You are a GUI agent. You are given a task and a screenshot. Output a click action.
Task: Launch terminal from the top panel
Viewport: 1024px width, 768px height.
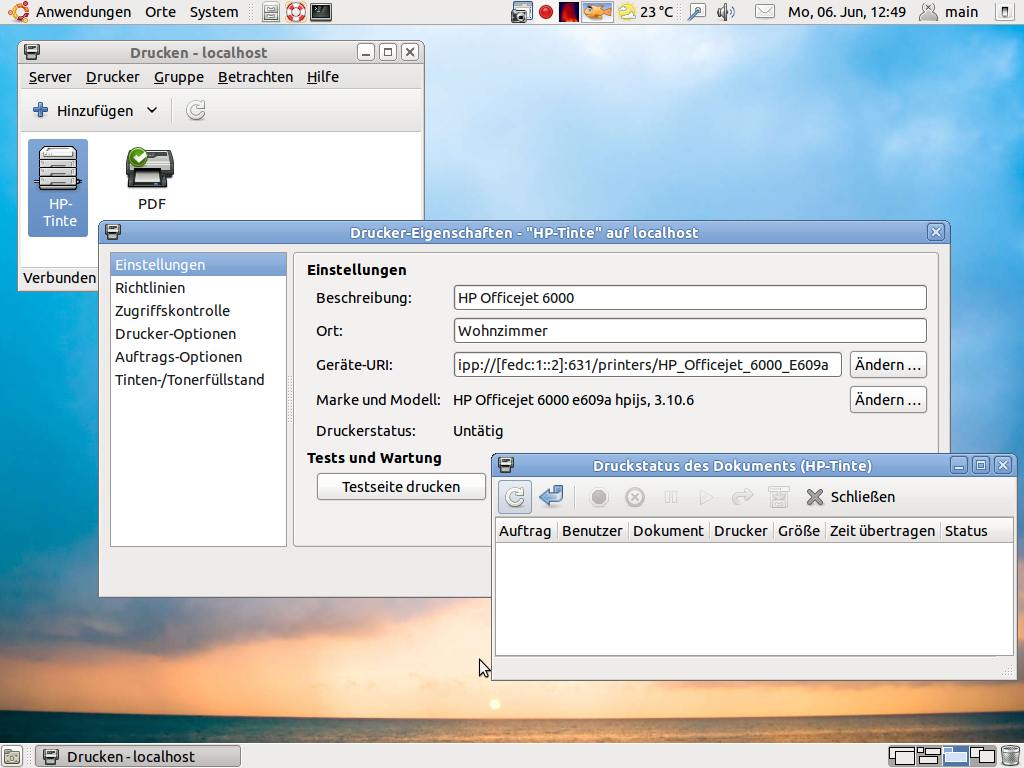pyautogui.click(x=321, y=12)
